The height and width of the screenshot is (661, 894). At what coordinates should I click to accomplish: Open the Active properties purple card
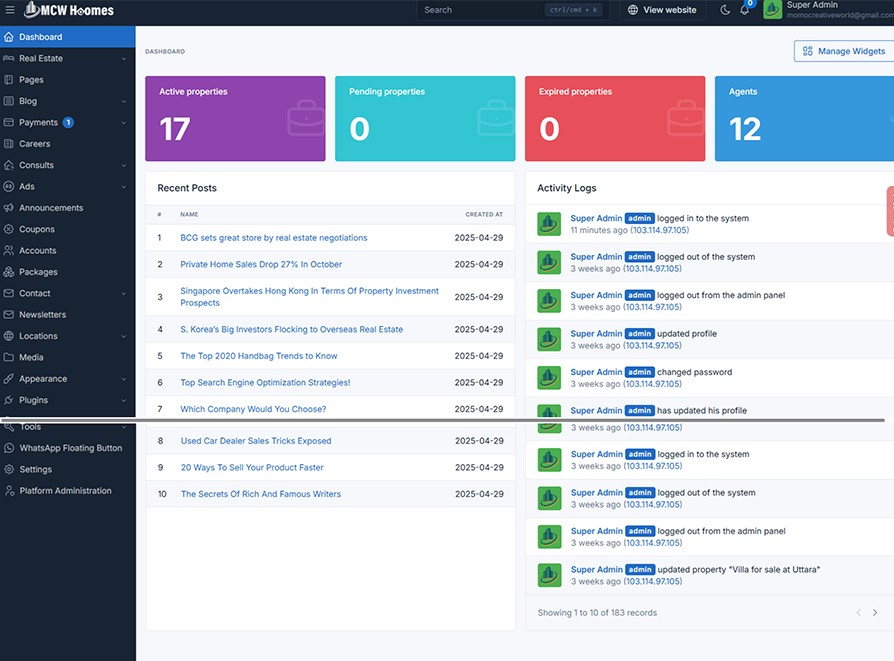click(235, 118)
